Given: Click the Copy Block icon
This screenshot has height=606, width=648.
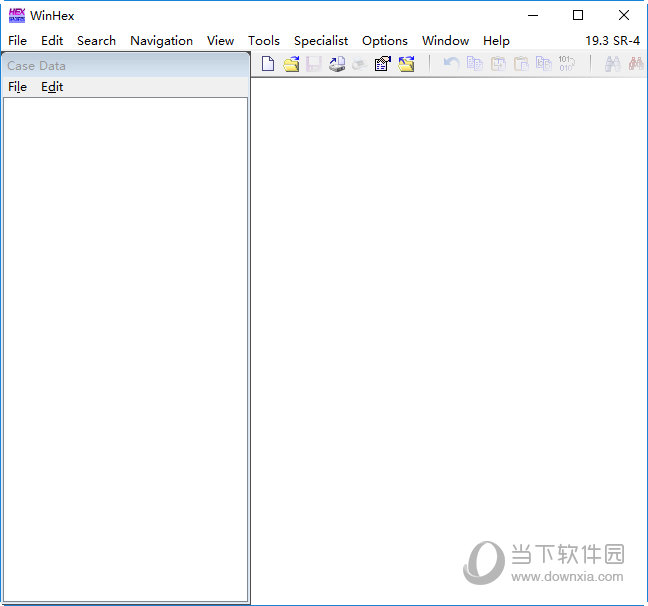Looking at the screenshot, I should point(474,64).
